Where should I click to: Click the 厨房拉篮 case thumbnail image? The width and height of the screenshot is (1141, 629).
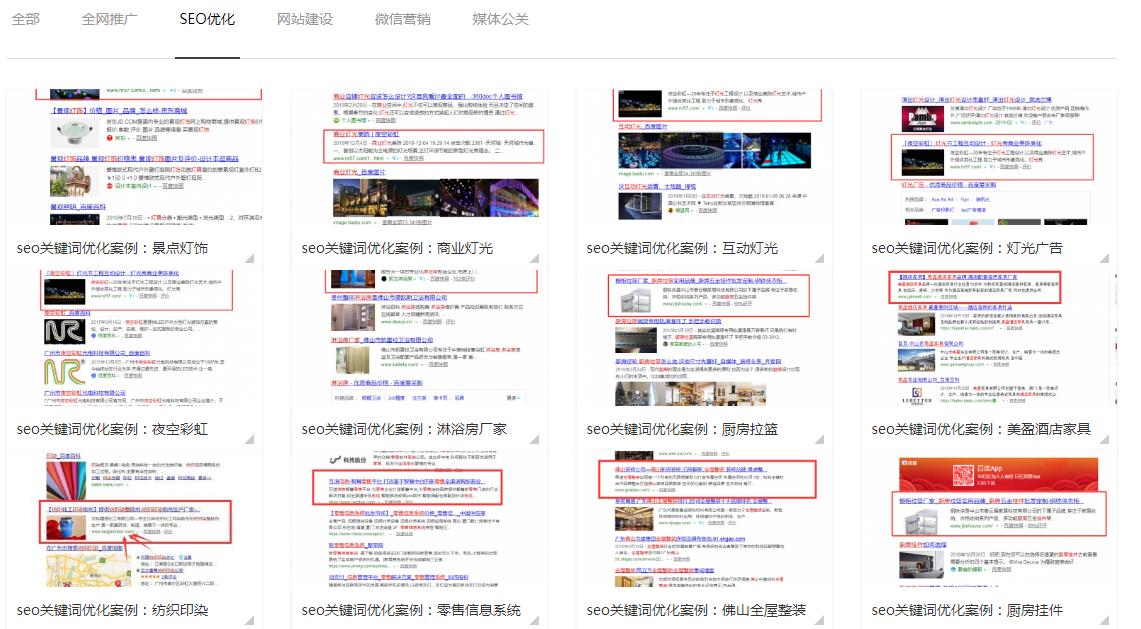[x=704, y=340]
